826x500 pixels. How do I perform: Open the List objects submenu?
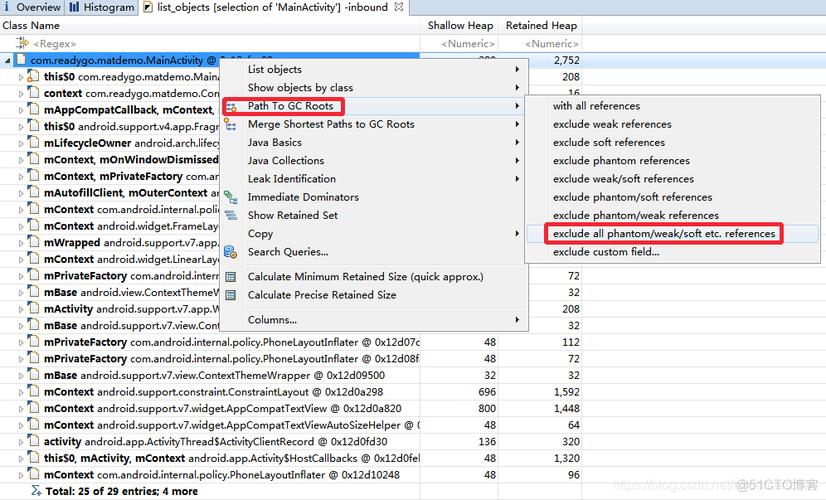[x=373, y=70]
